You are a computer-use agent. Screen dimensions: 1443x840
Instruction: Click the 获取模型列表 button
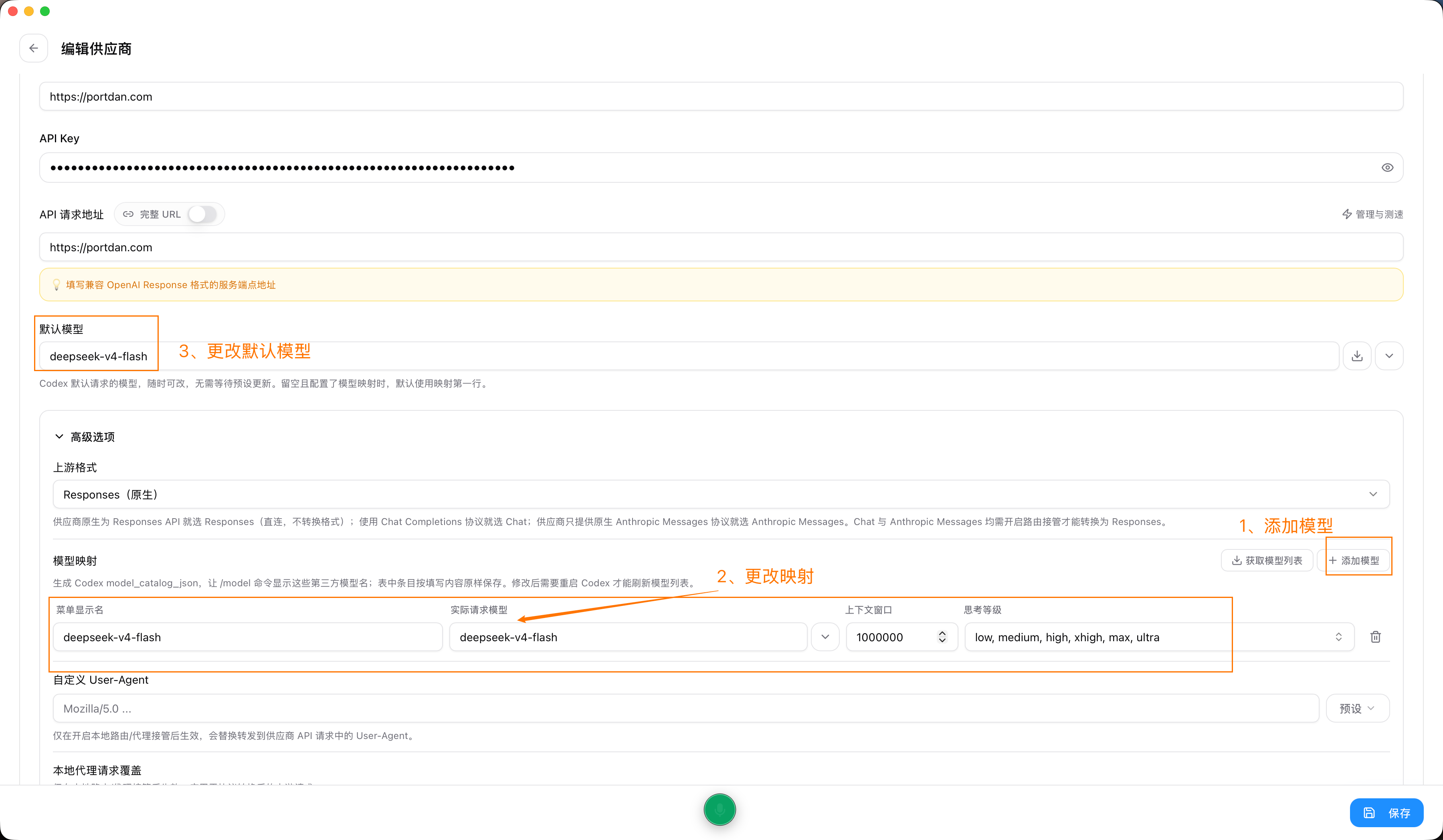click(1267, 561)
